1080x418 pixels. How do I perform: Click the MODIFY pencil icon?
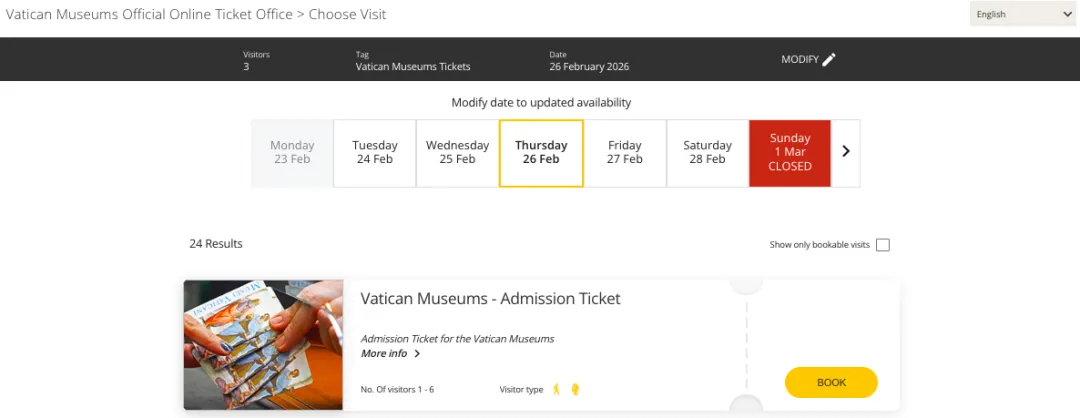click(x=829, y=59)
